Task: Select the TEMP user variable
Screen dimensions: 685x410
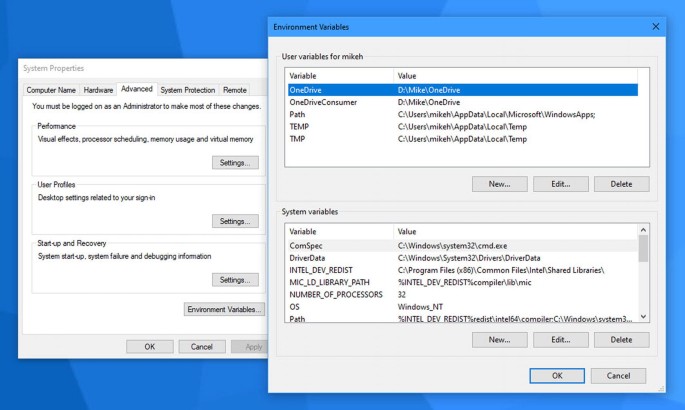Action: pos(300,126)
